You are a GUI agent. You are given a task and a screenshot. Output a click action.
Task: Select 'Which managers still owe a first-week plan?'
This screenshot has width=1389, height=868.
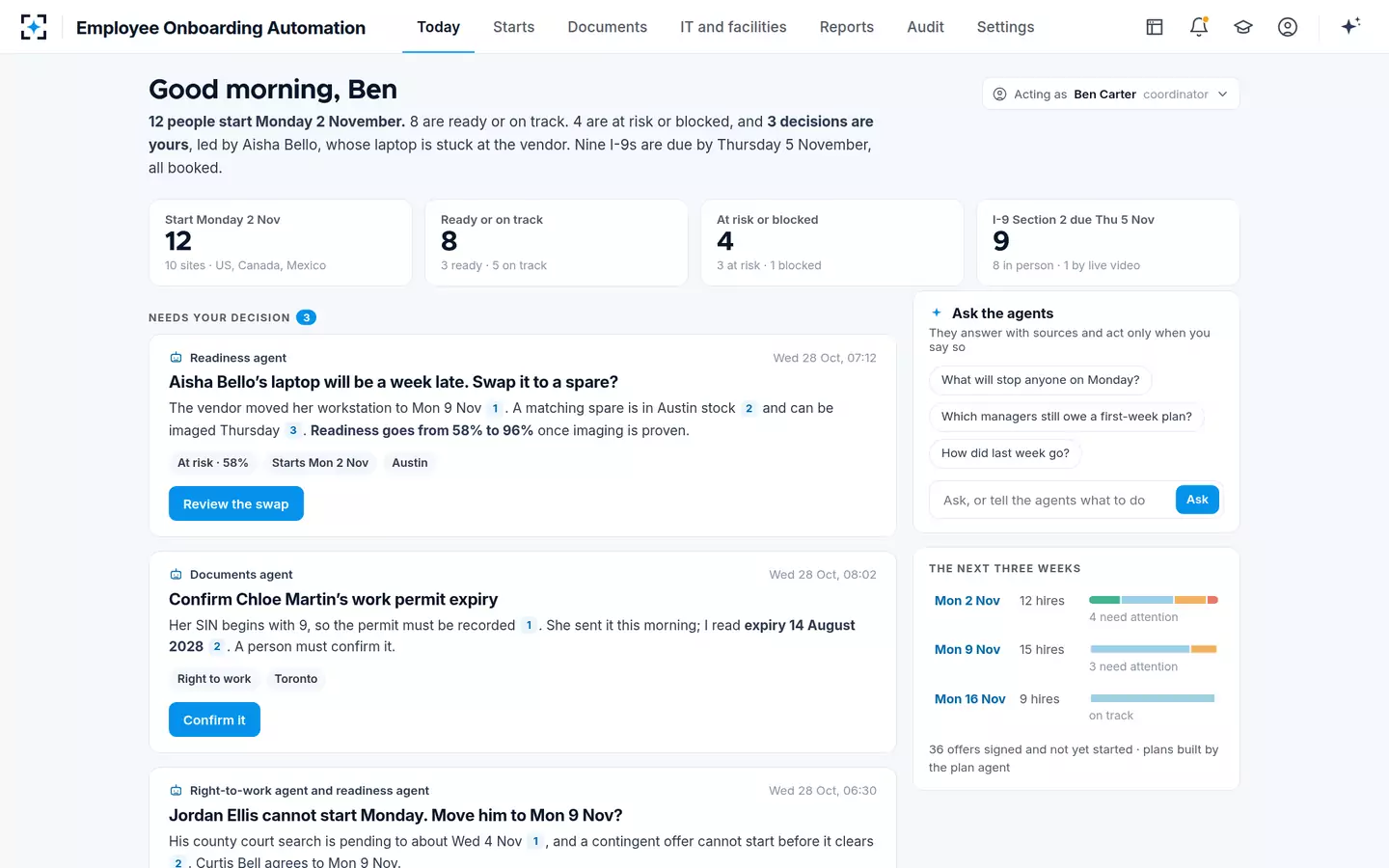point(1066,417)
